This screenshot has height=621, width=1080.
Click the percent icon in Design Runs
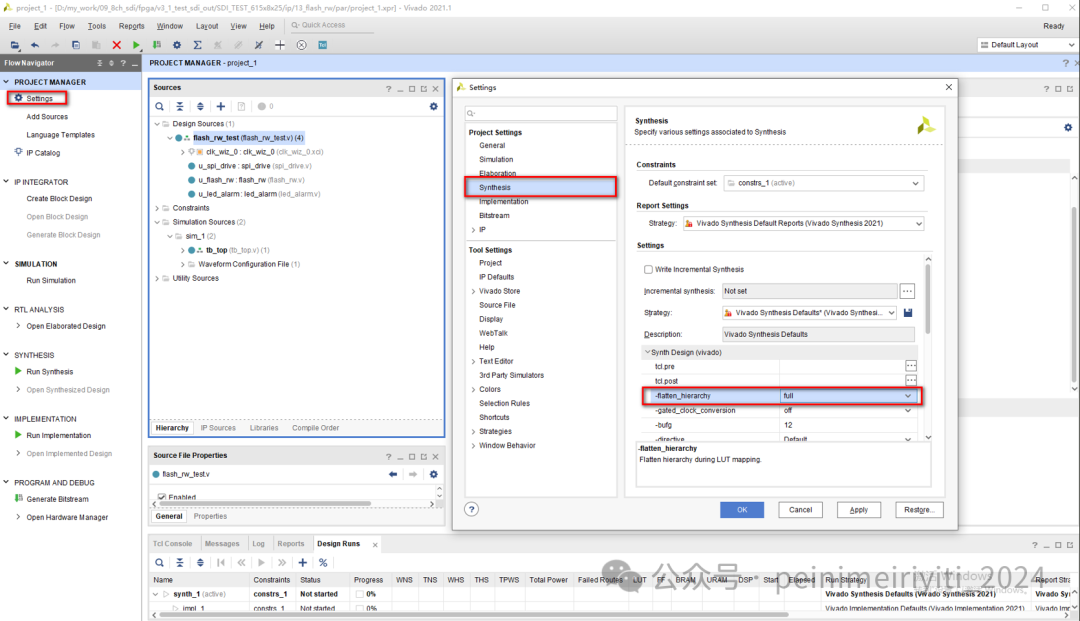[x=323, y=562]
